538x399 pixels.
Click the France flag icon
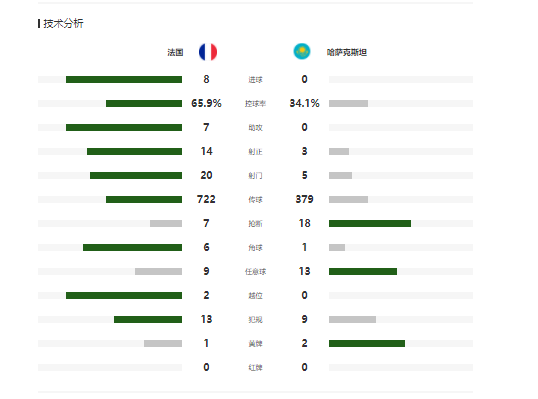(208, 52)
